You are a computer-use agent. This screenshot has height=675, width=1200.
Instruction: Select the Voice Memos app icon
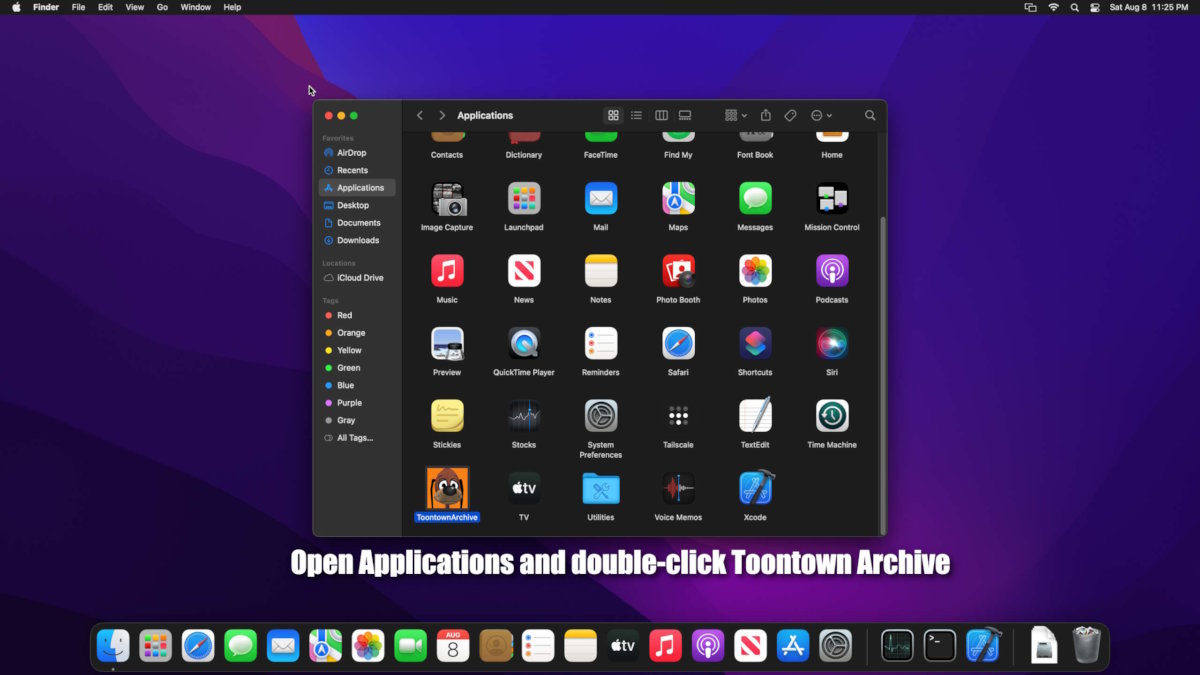tap(678, 488)
